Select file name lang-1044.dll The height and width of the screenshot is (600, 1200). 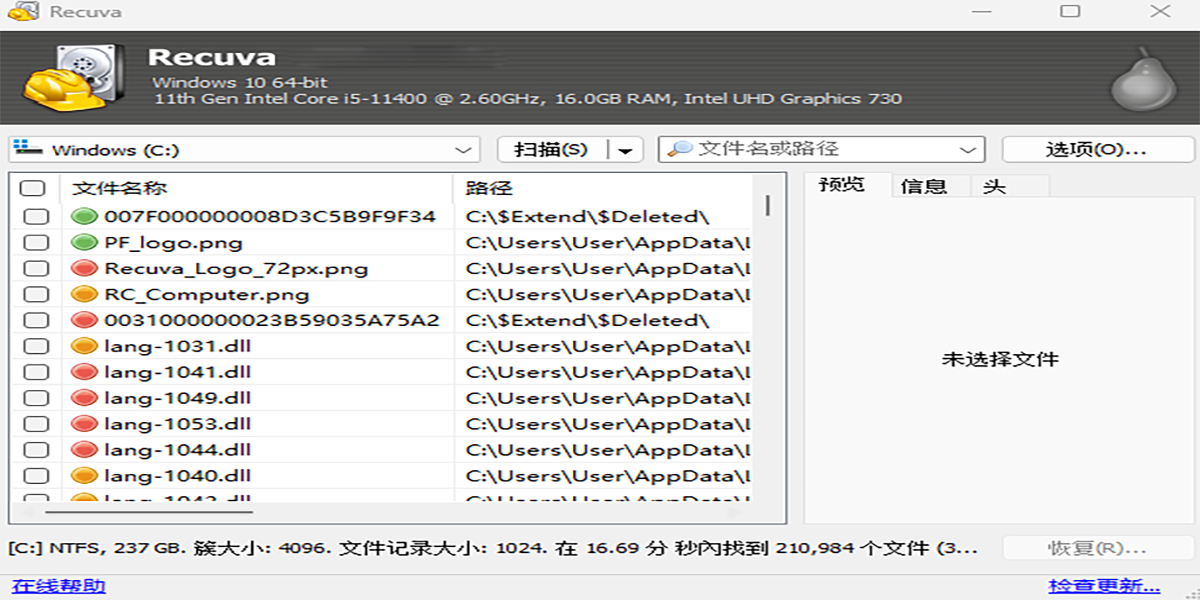[177, 450]
